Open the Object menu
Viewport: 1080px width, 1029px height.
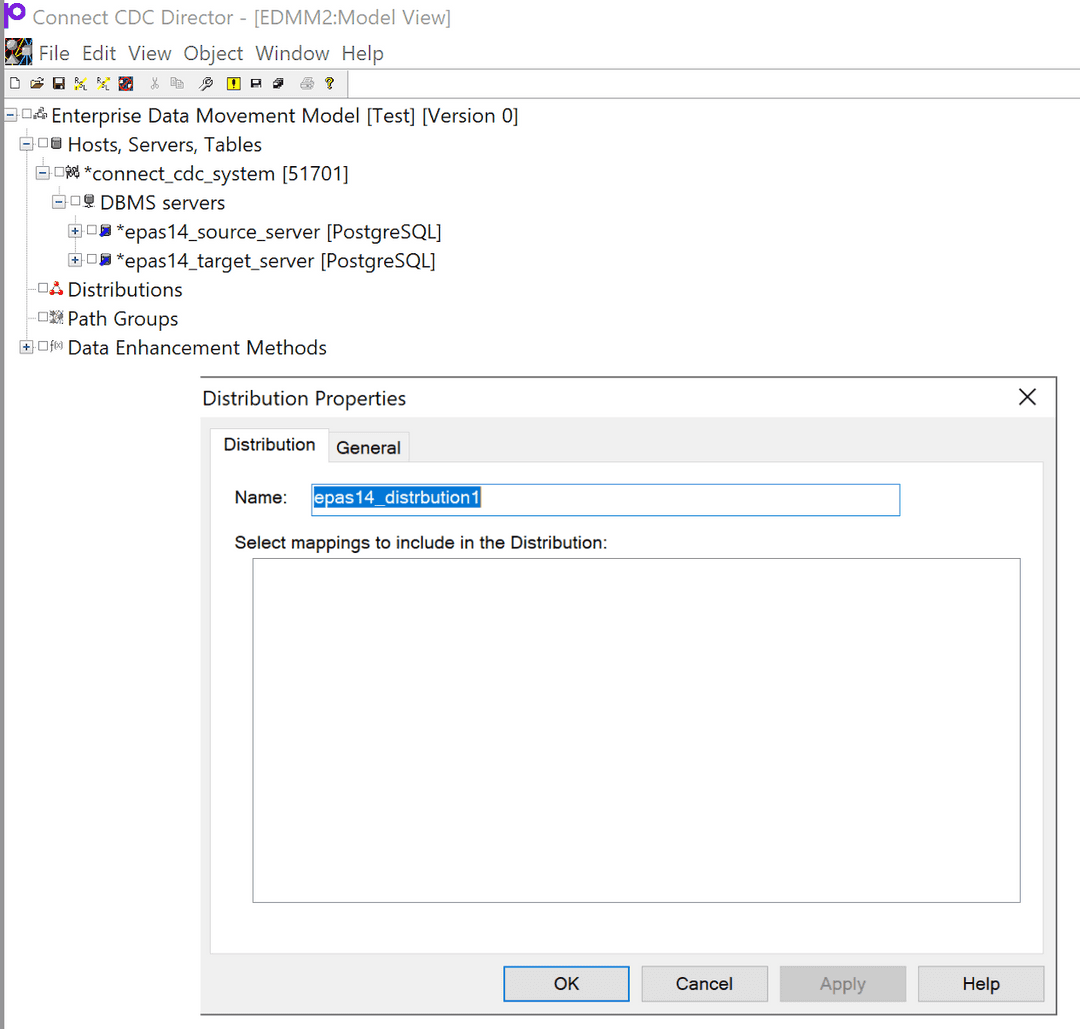click(x=213, y=54)
